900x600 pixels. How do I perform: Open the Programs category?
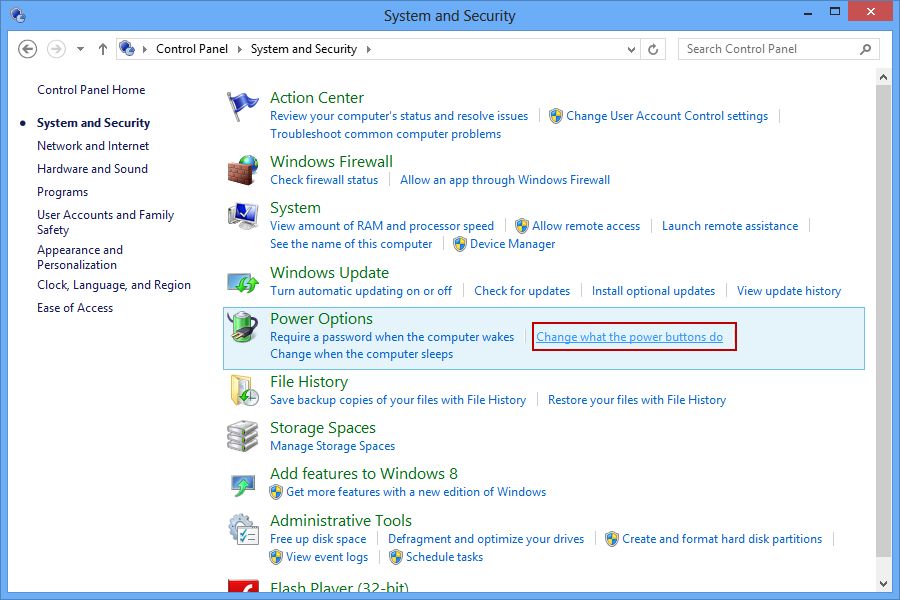63,192
